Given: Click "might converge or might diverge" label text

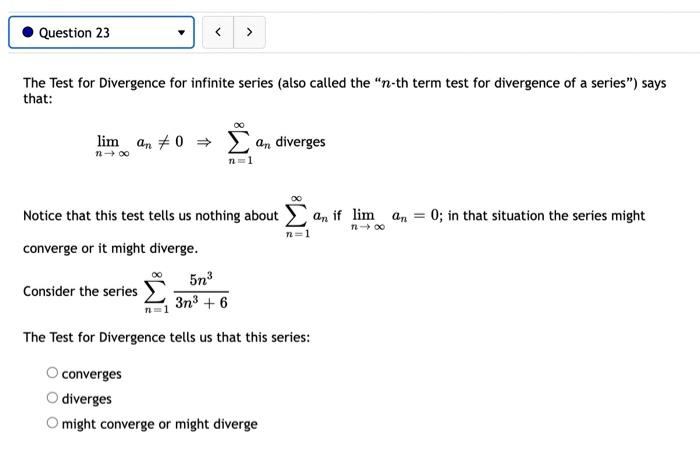Looking at the screenshot, I should (159, 424).
